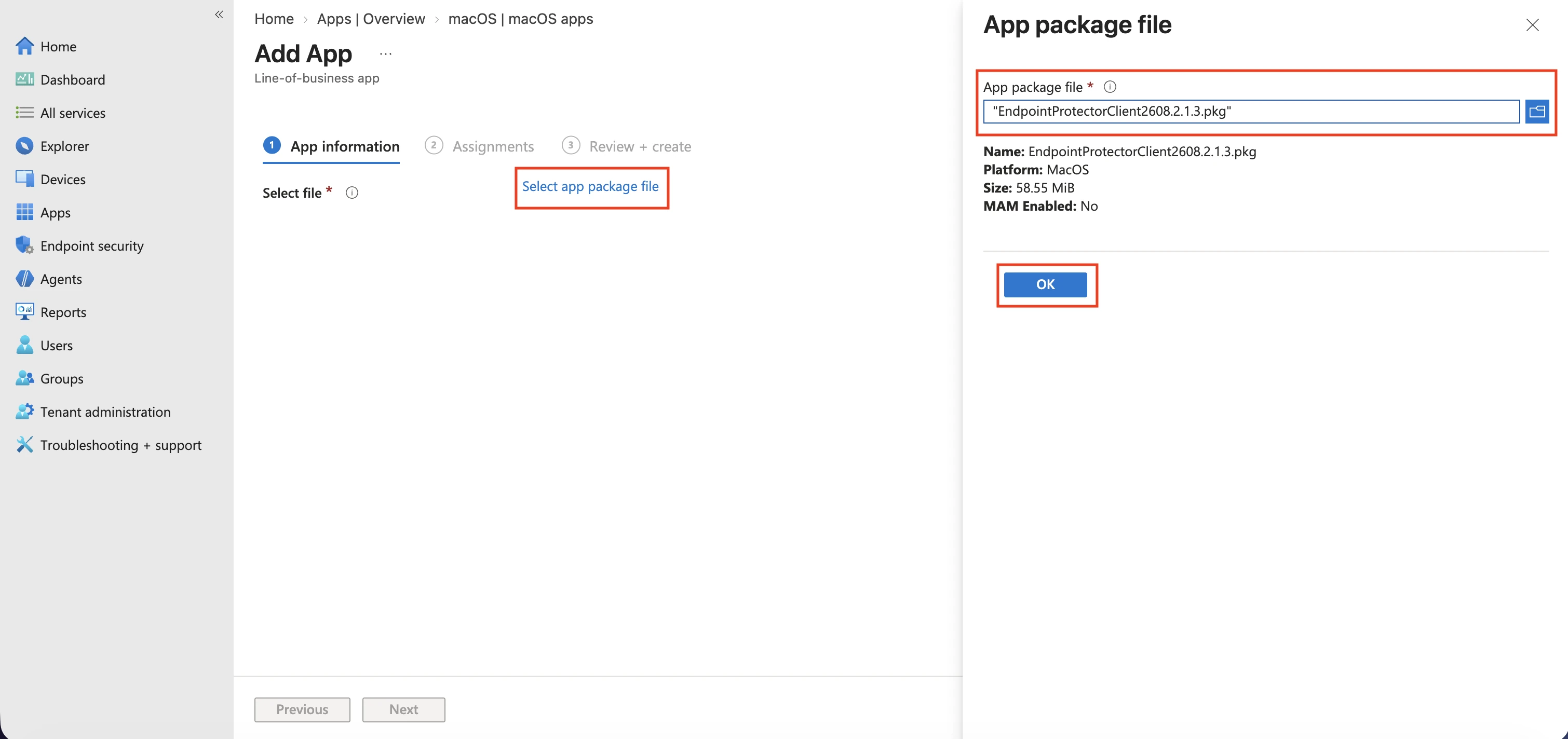Image resolution: width=1568 pixels, height=739 pixels.
Task: Open All services list
Action: tap(60, 113)
